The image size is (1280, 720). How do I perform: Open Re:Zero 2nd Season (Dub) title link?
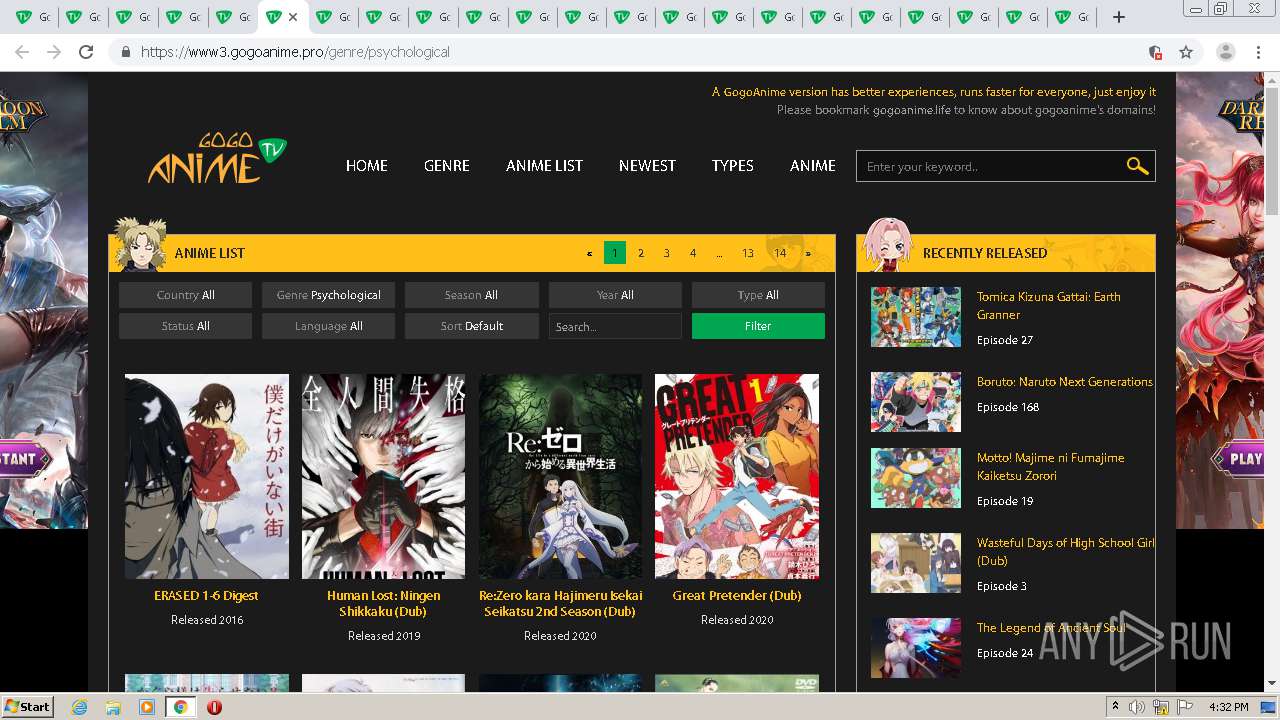pos(560,603)
